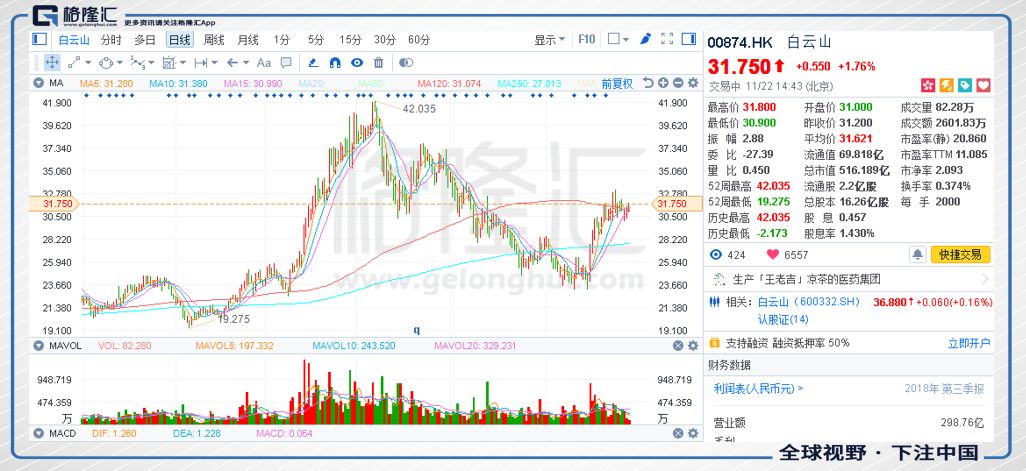Expand ellipse tool options arrow
Screen dimensions: 1026x471
point(120,63)
